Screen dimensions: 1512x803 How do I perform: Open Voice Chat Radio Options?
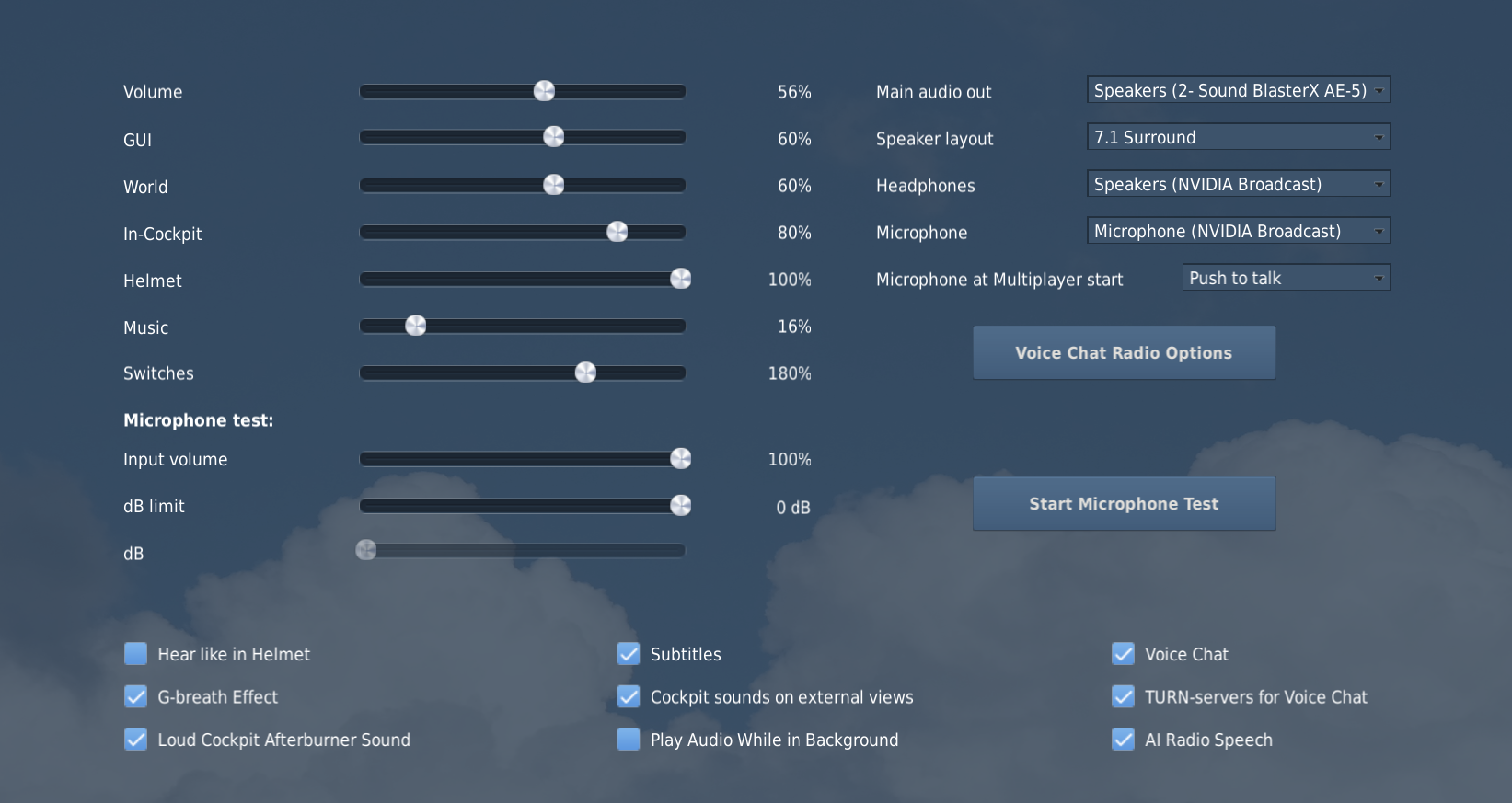(1124, 352)
